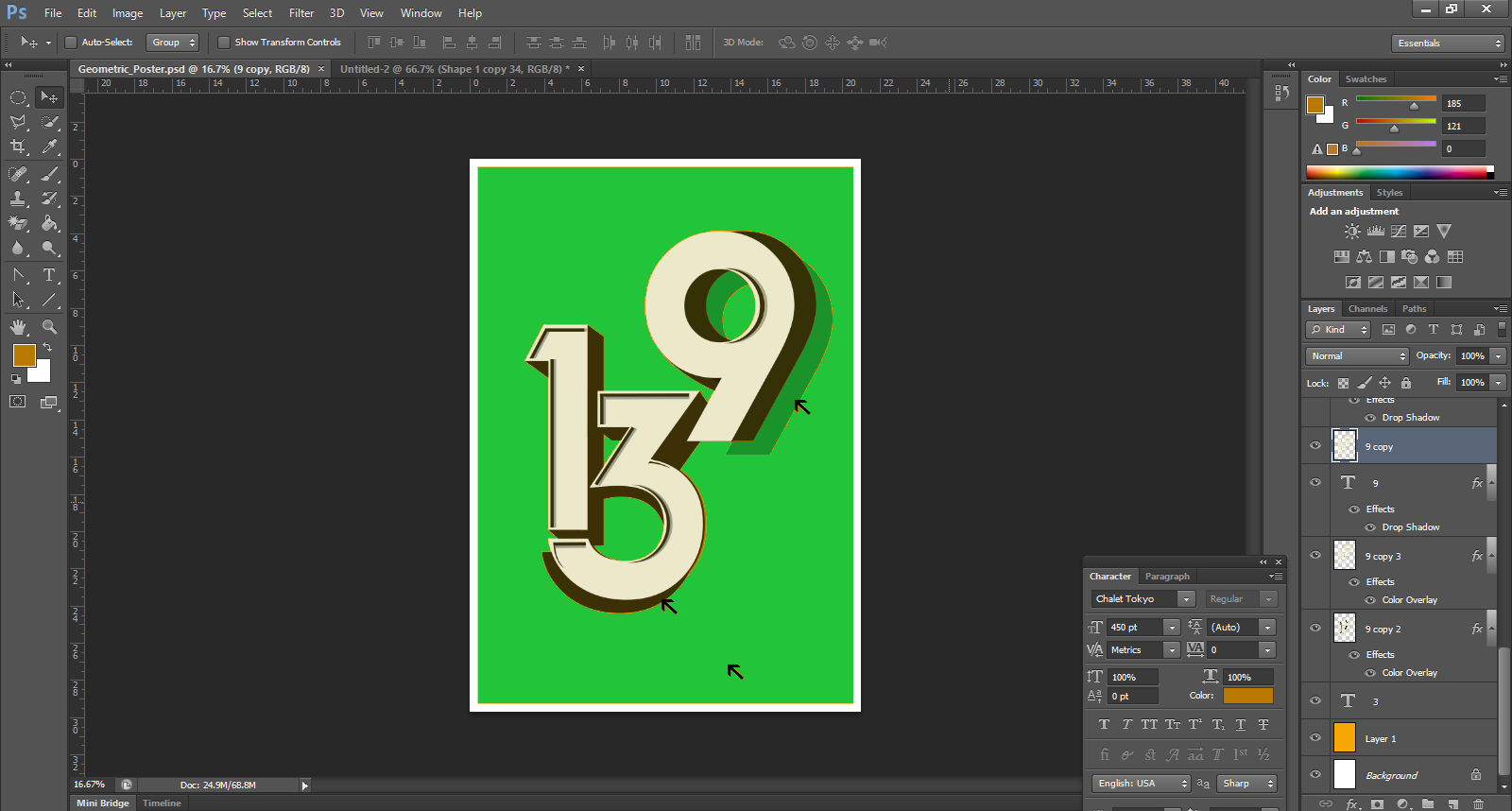Select the Crop tool
The image size is (1512, 811).
pyautogui.click(x=18, y=147)
